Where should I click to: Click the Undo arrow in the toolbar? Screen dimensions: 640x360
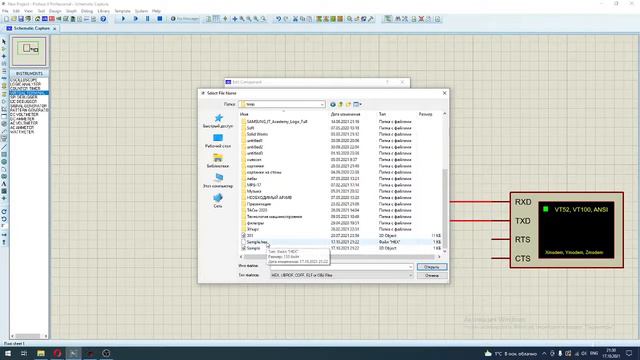[278, 19]
